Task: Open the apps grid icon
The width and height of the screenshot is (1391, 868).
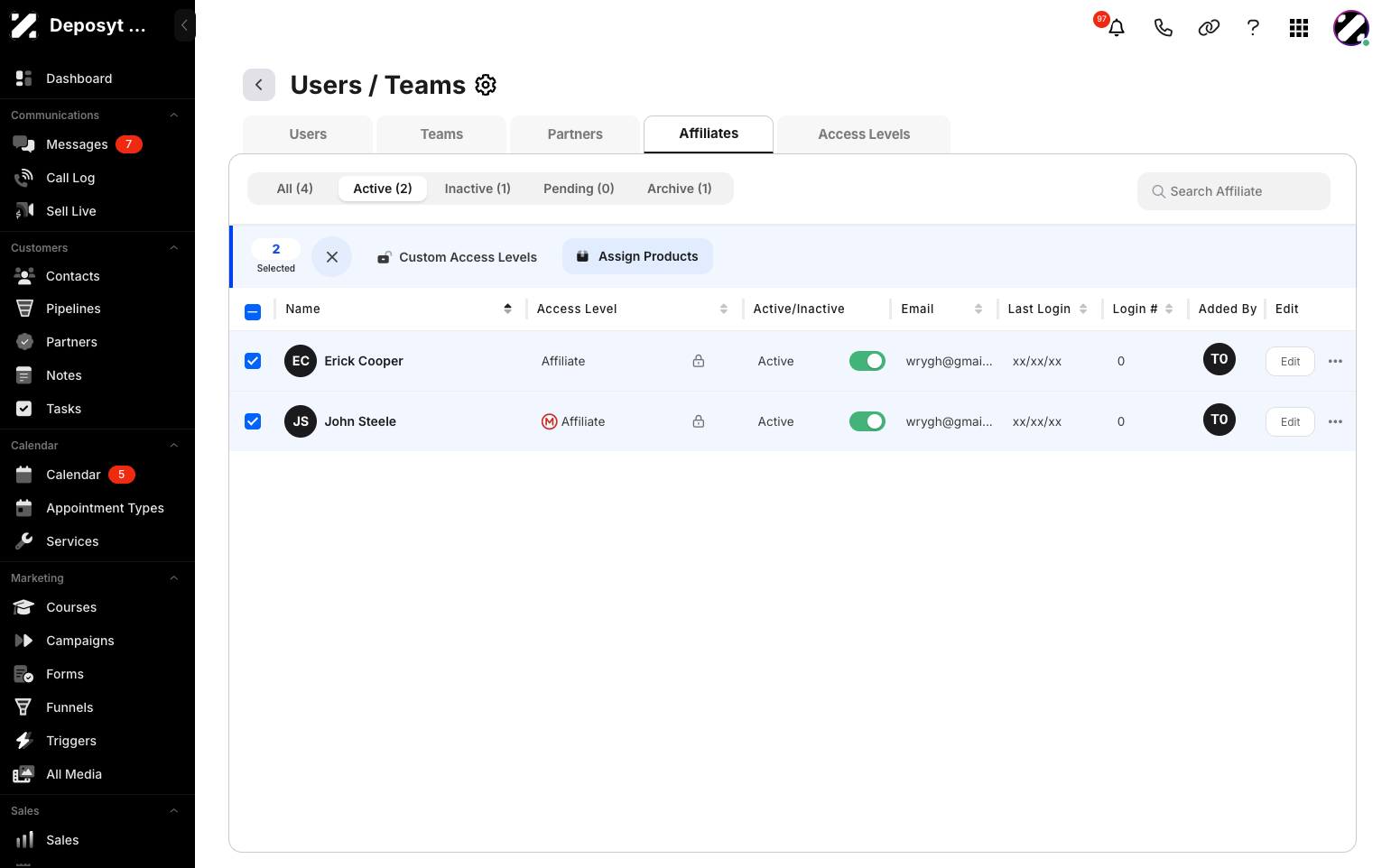Action: click(1299, 28)
